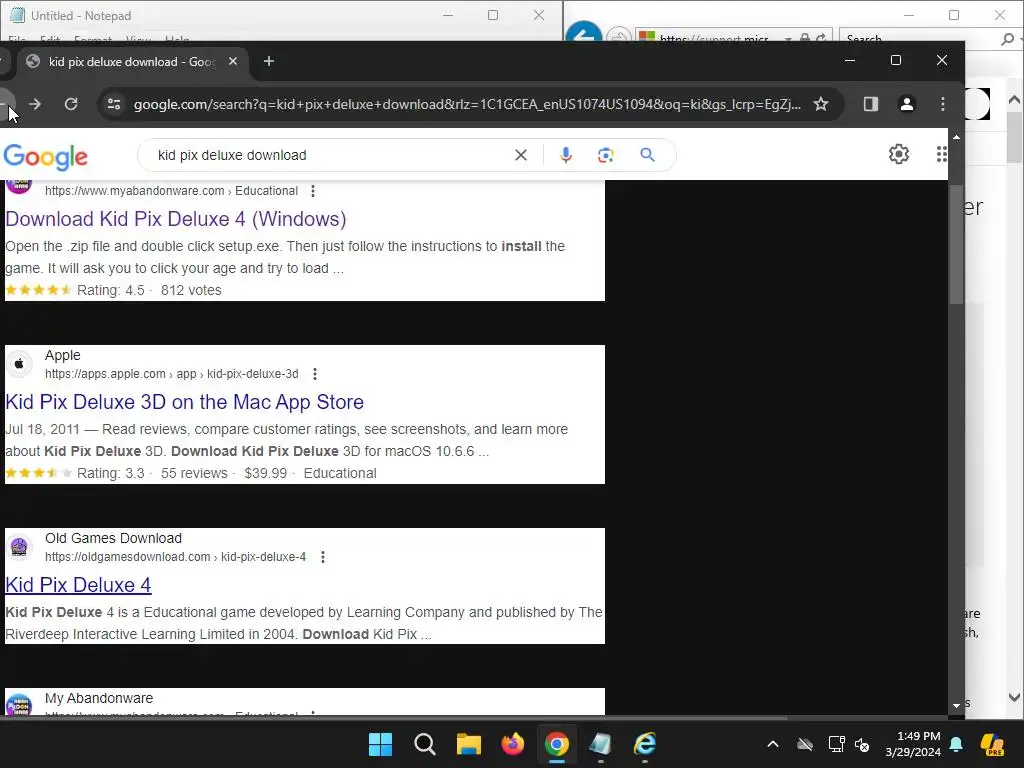Click Internet Explorer search magnifier icon
Image resolution: width=1024 pixels, height=768 pixels.
tap(1008, 39)
